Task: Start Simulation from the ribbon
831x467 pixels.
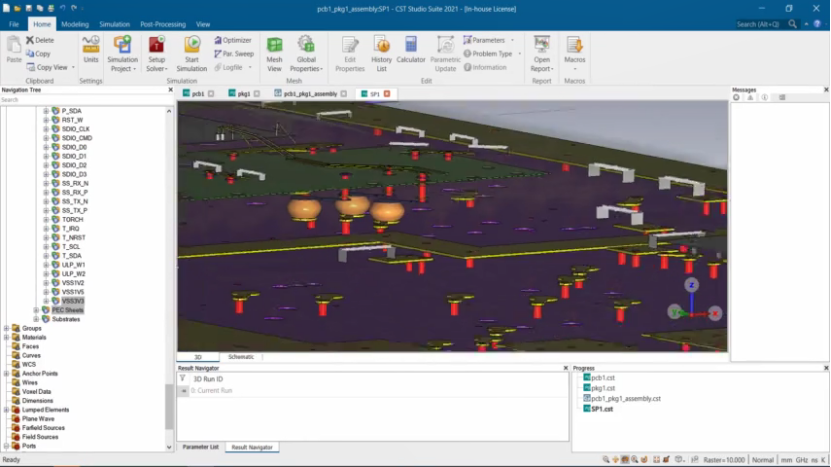Action: click(192, 54)
